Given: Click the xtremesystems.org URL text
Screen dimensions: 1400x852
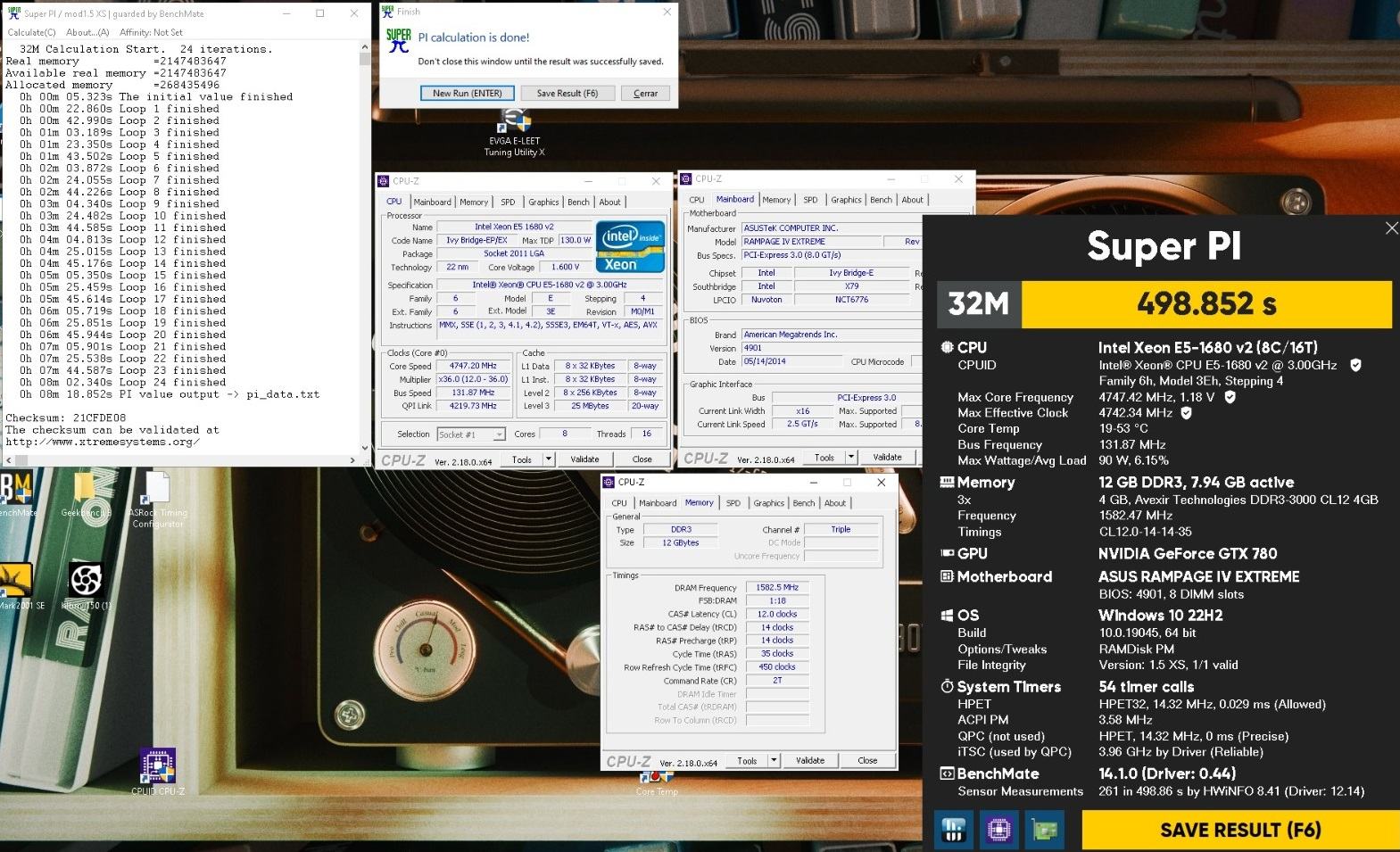Looking at the screenshot, I should point(103,442).
